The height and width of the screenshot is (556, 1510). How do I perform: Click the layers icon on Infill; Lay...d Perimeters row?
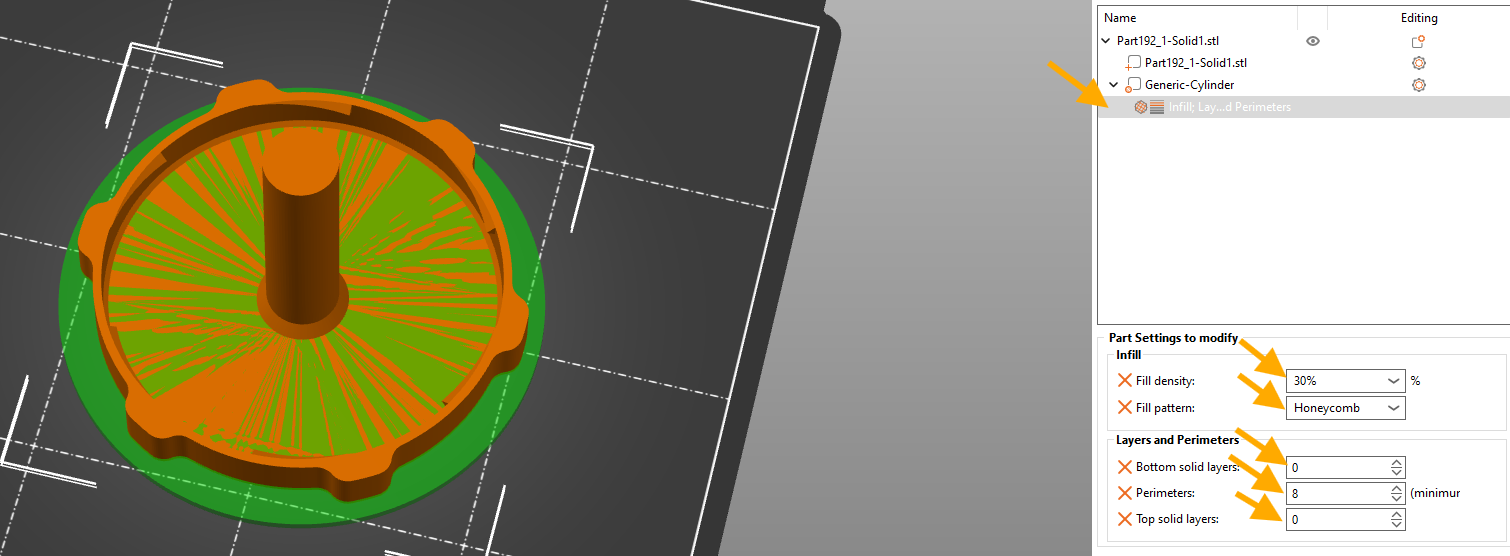pyautogui.click(x=1156, y=107)
